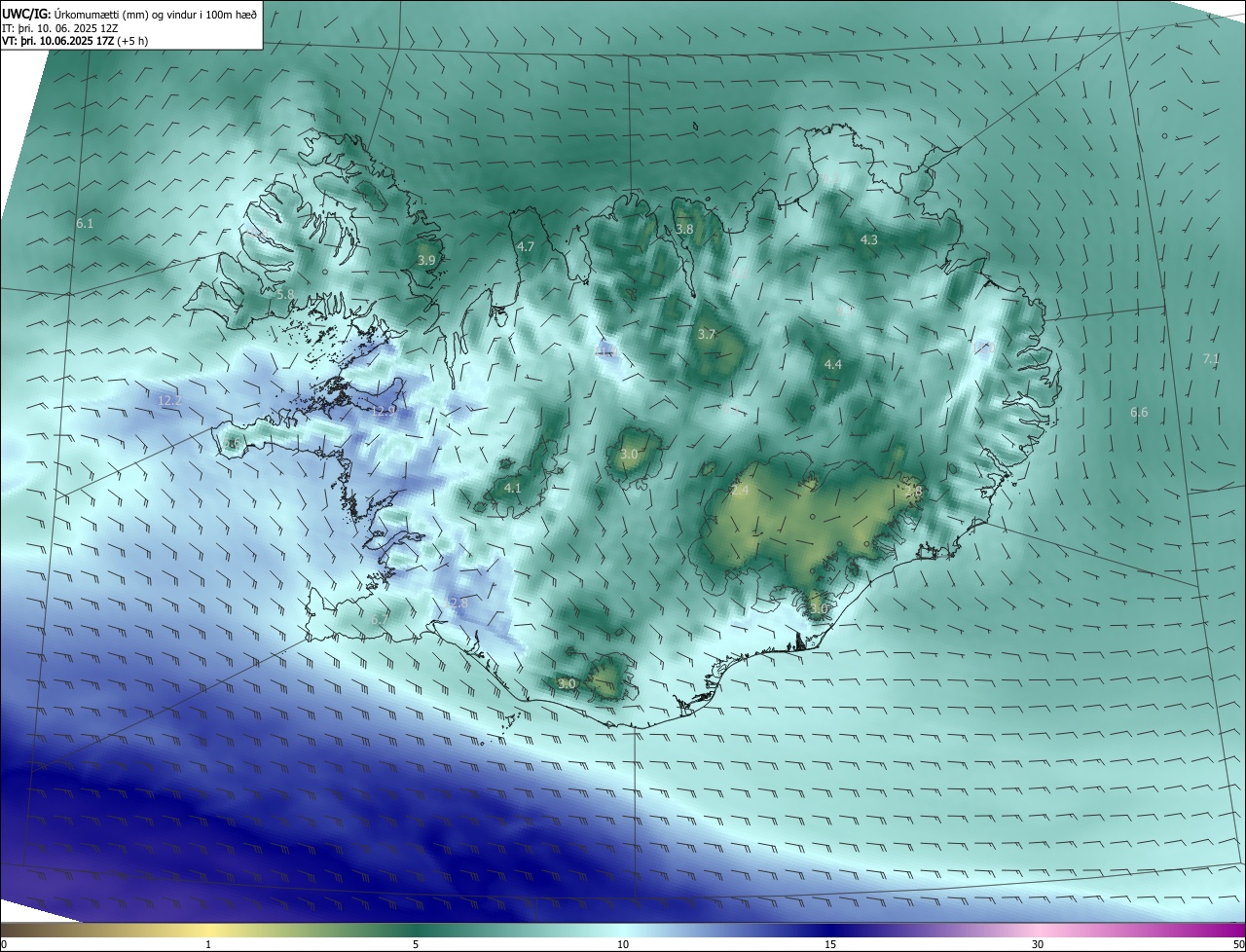This screenshot has width=1246, height=952.
Task: Click the 4.4 value label
Action: [x=833, y=365]
